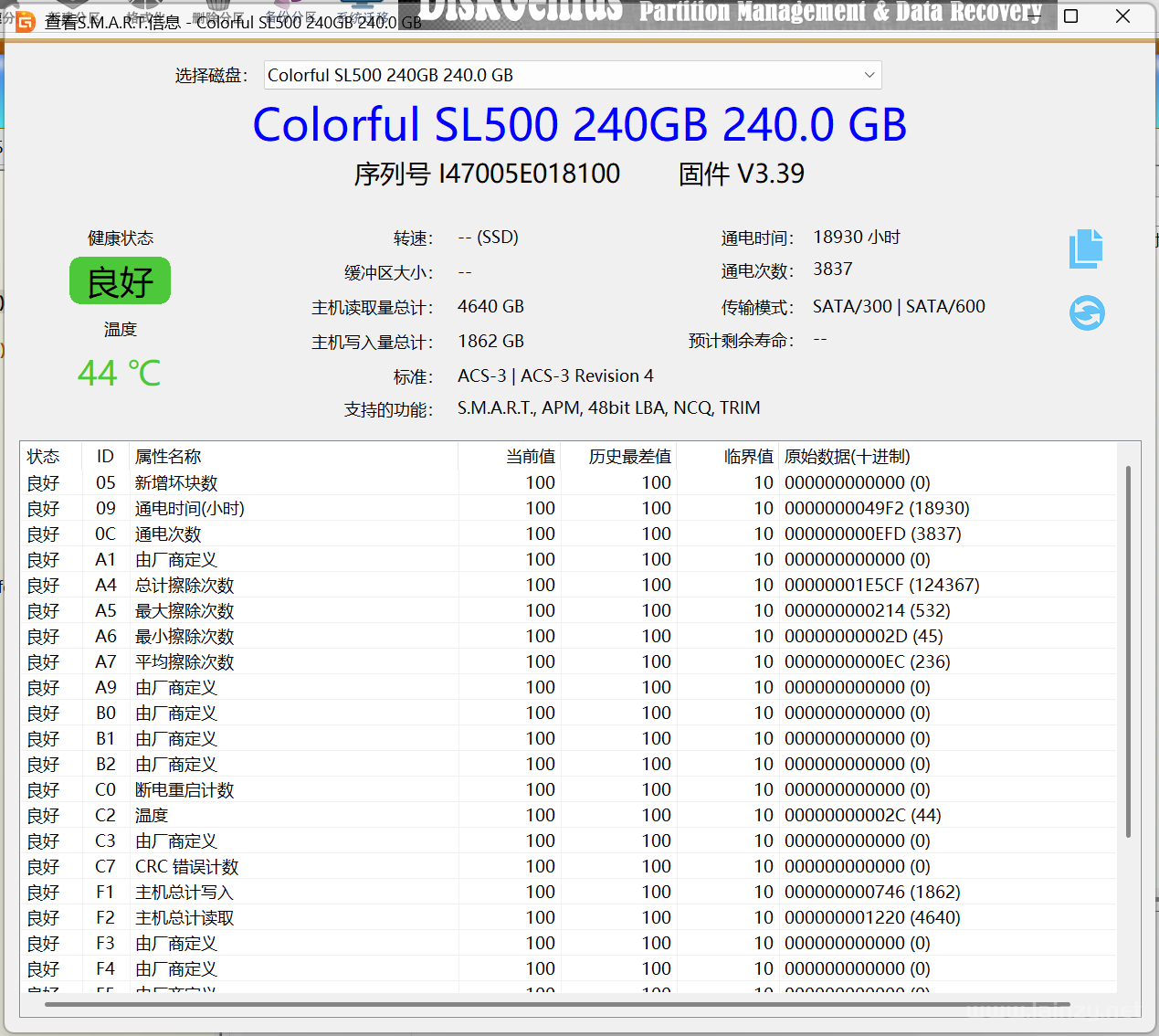Select the 主机总计写入 attribute row

pyautogui.click(x=184, y=893)
